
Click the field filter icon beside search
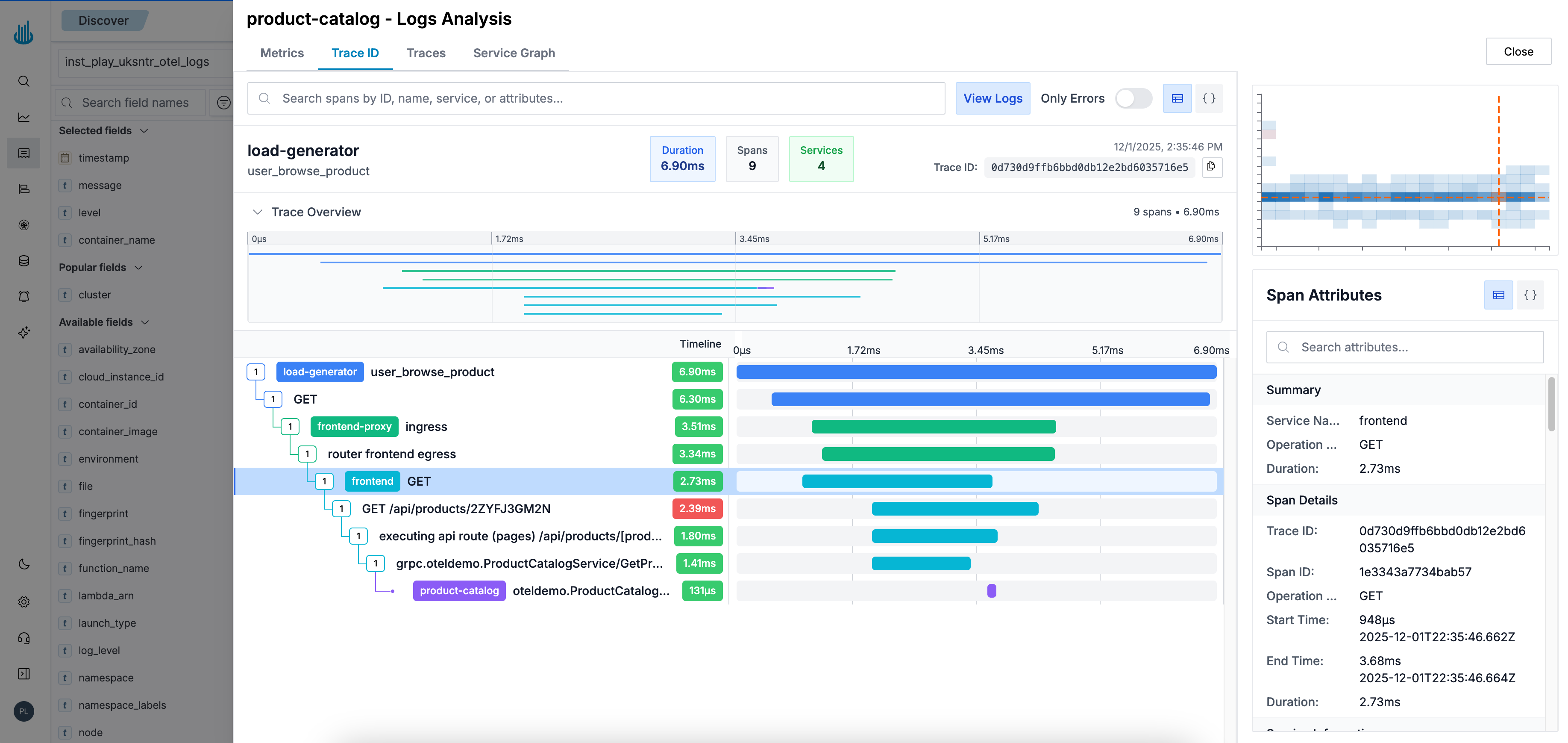pyautogui.click(x=223, y=102)
